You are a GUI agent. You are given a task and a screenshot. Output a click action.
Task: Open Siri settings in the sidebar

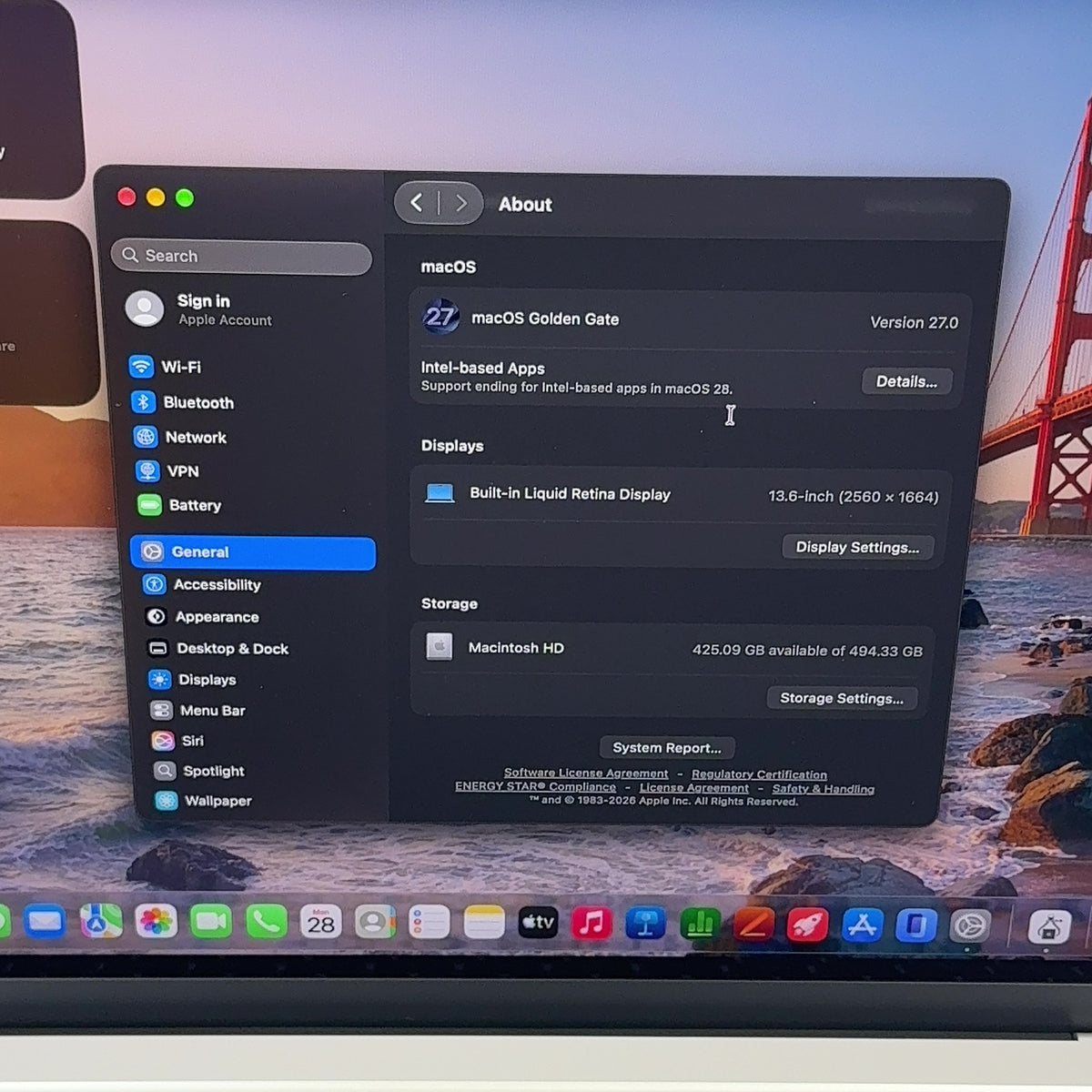178,741
